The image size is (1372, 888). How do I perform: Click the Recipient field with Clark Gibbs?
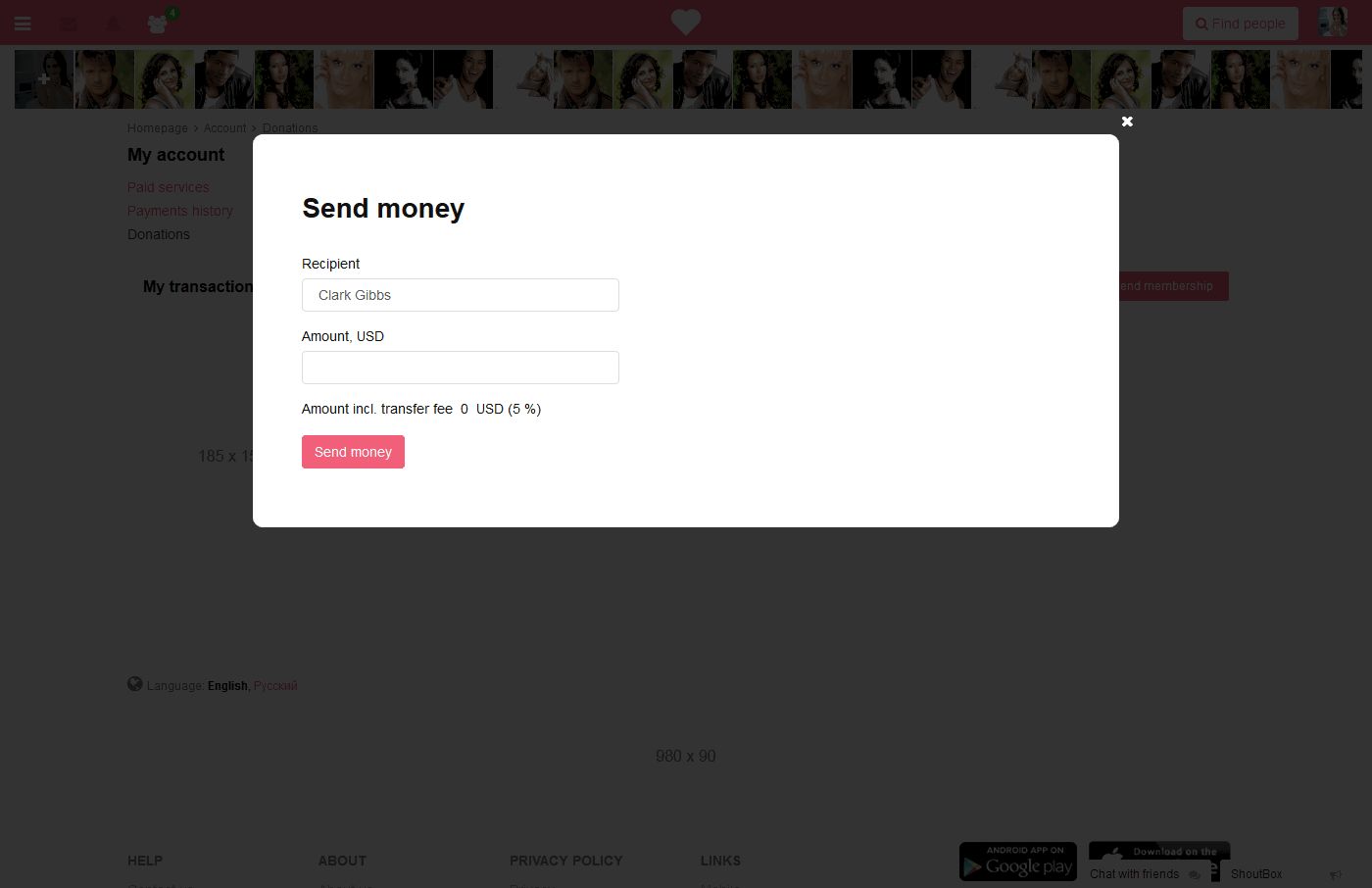(x=461, y=295)
